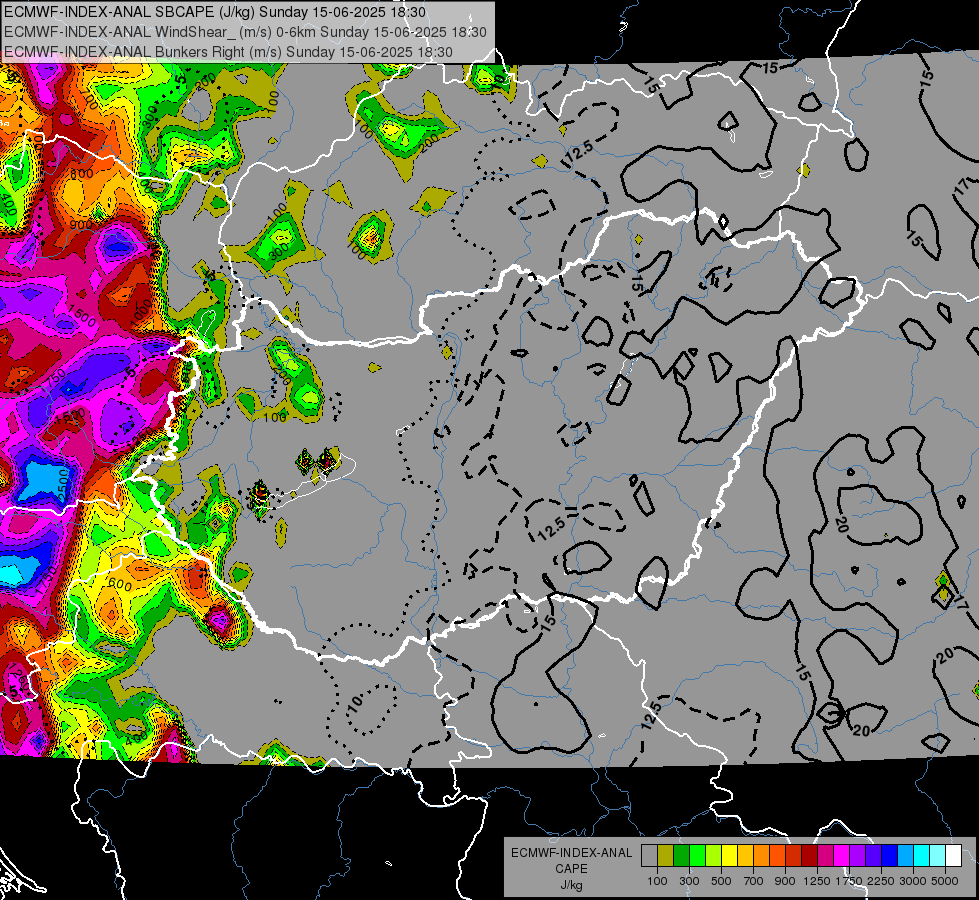The height and width of the screenshot is (900, 979).
Task: Click the 900 contour label on the map
Action: 81,225
